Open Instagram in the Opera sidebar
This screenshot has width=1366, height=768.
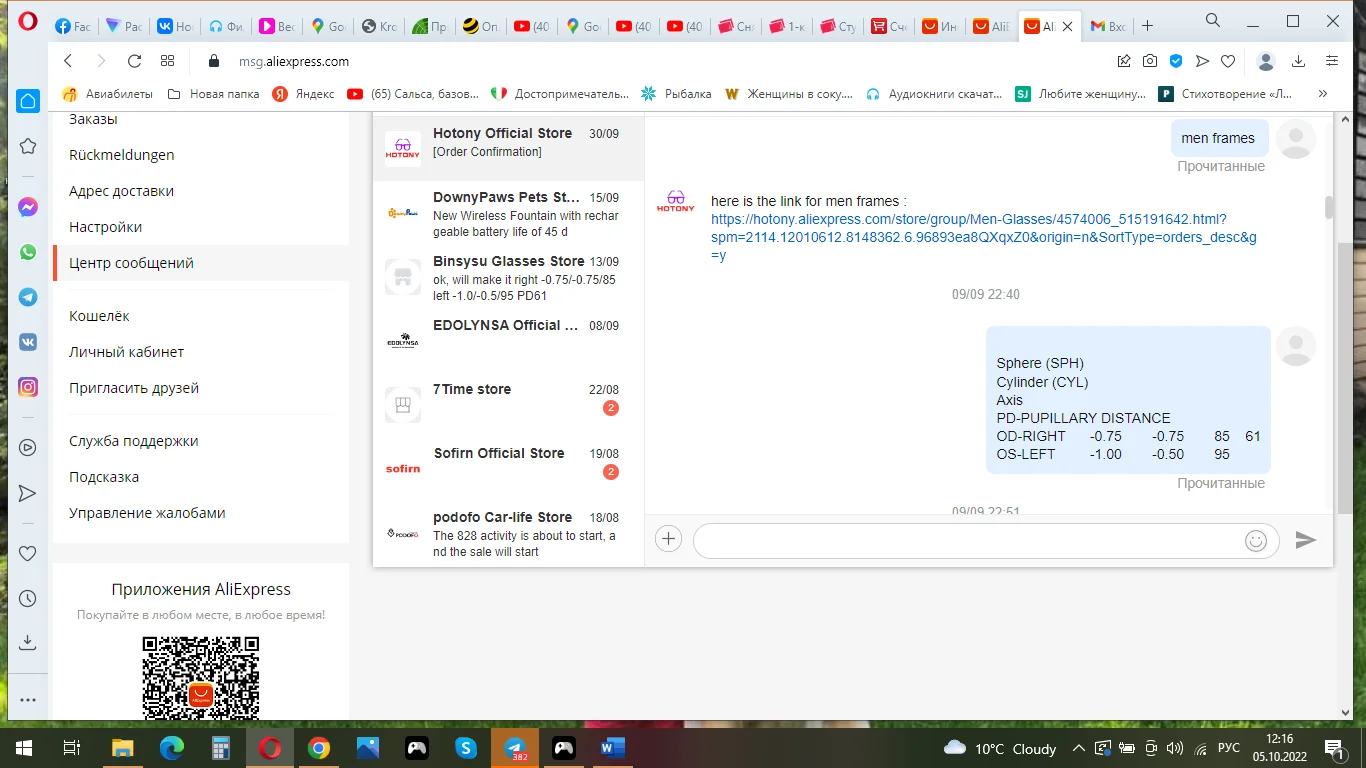click(28, 387)
